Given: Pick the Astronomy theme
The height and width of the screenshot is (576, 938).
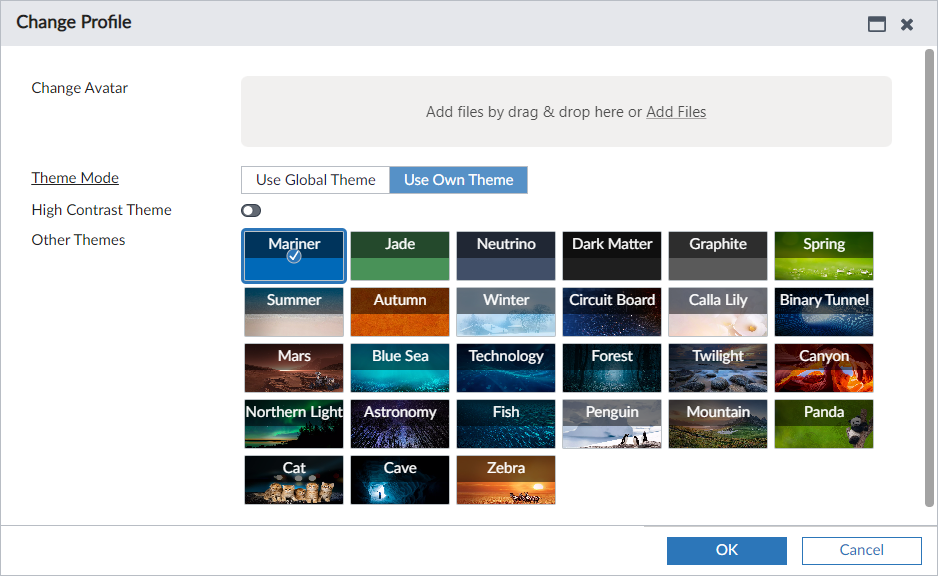Looking at the screenshot, I should tap(399, 424).
